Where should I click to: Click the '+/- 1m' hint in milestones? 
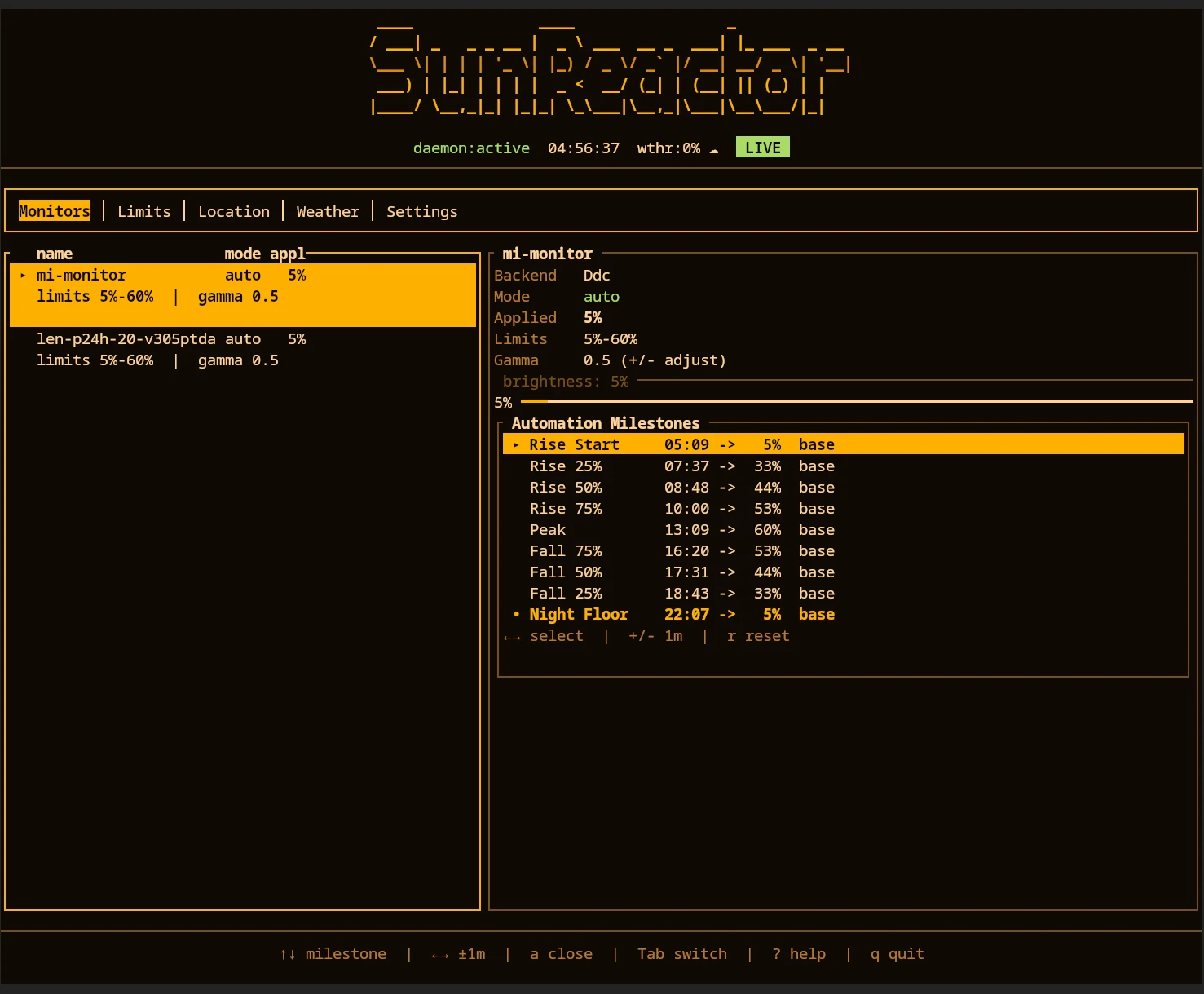coord(655,635)
